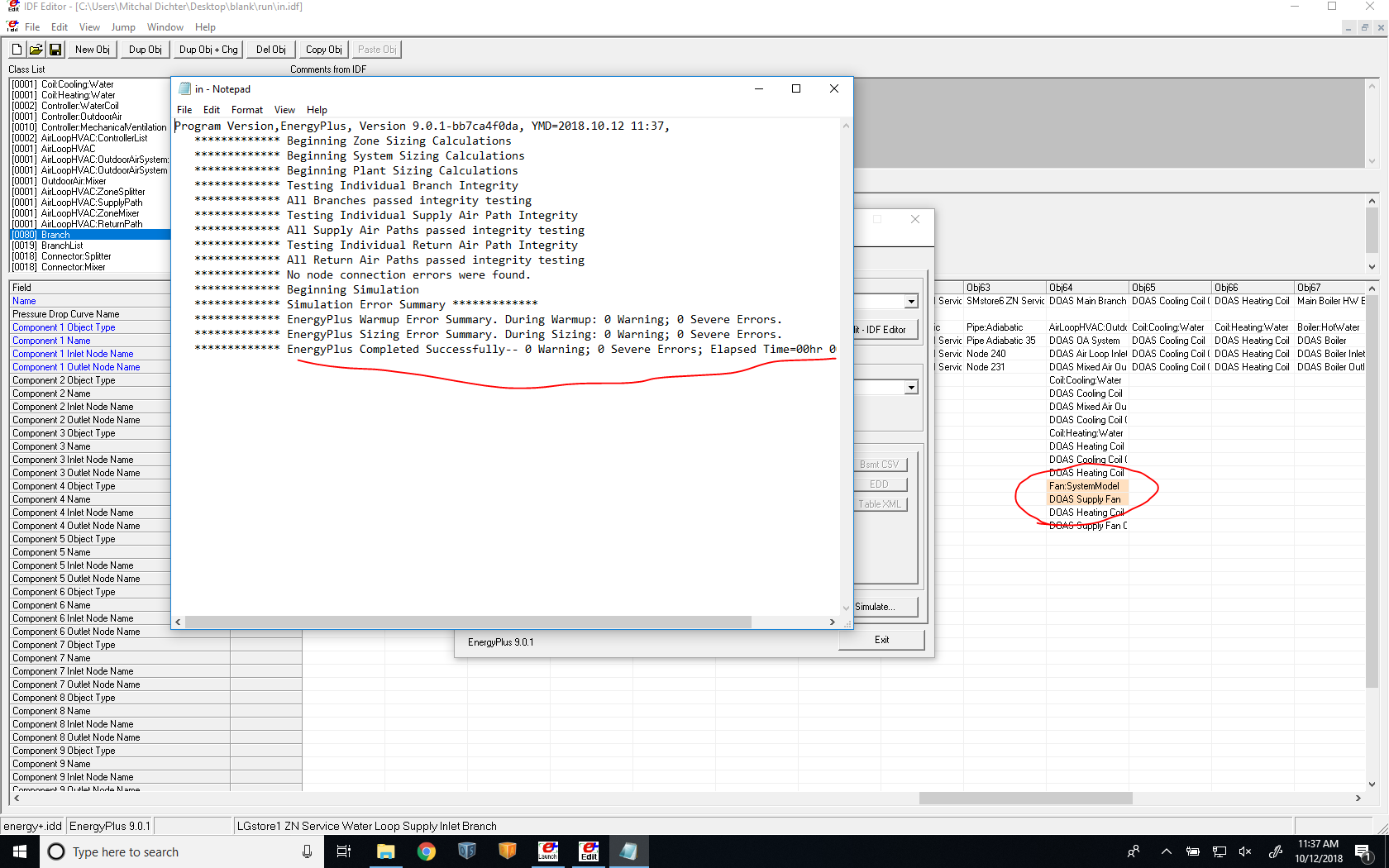Open the lower dropdown arrow in EP-Launch
Viewport: 1389px width, 868px height.
[911, 388]
